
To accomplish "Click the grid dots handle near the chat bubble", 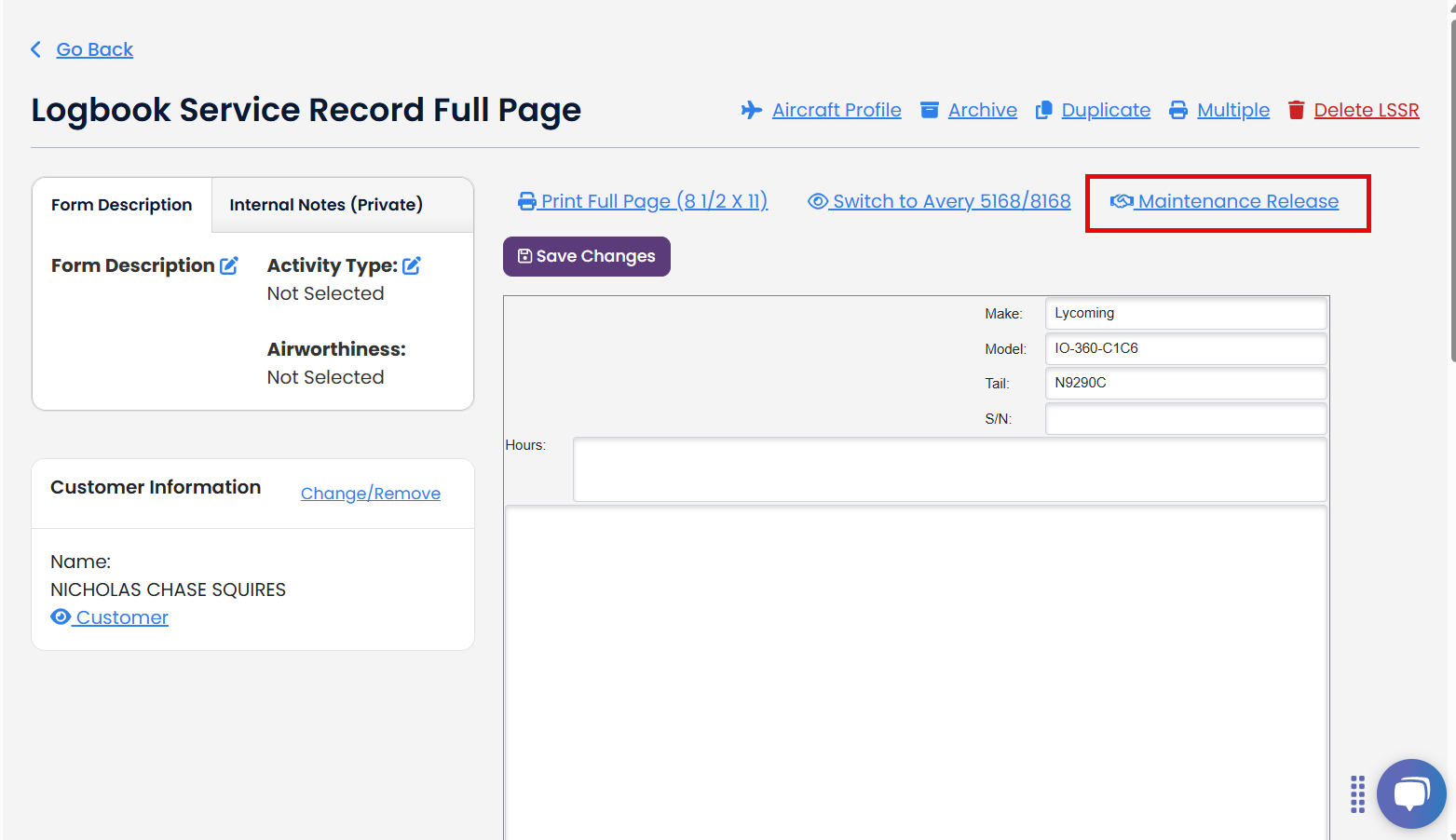I will (1356, 793).
